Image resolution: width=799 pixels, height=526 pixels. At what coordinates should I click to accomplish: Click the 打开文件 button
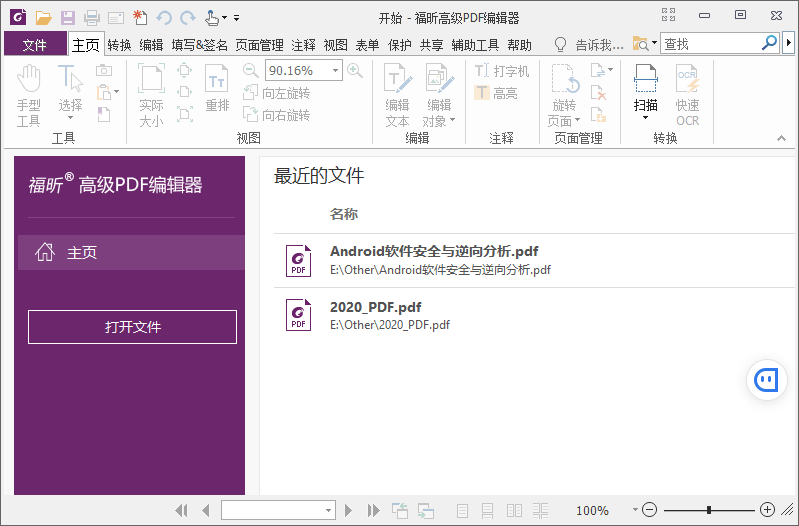(132, 327)
